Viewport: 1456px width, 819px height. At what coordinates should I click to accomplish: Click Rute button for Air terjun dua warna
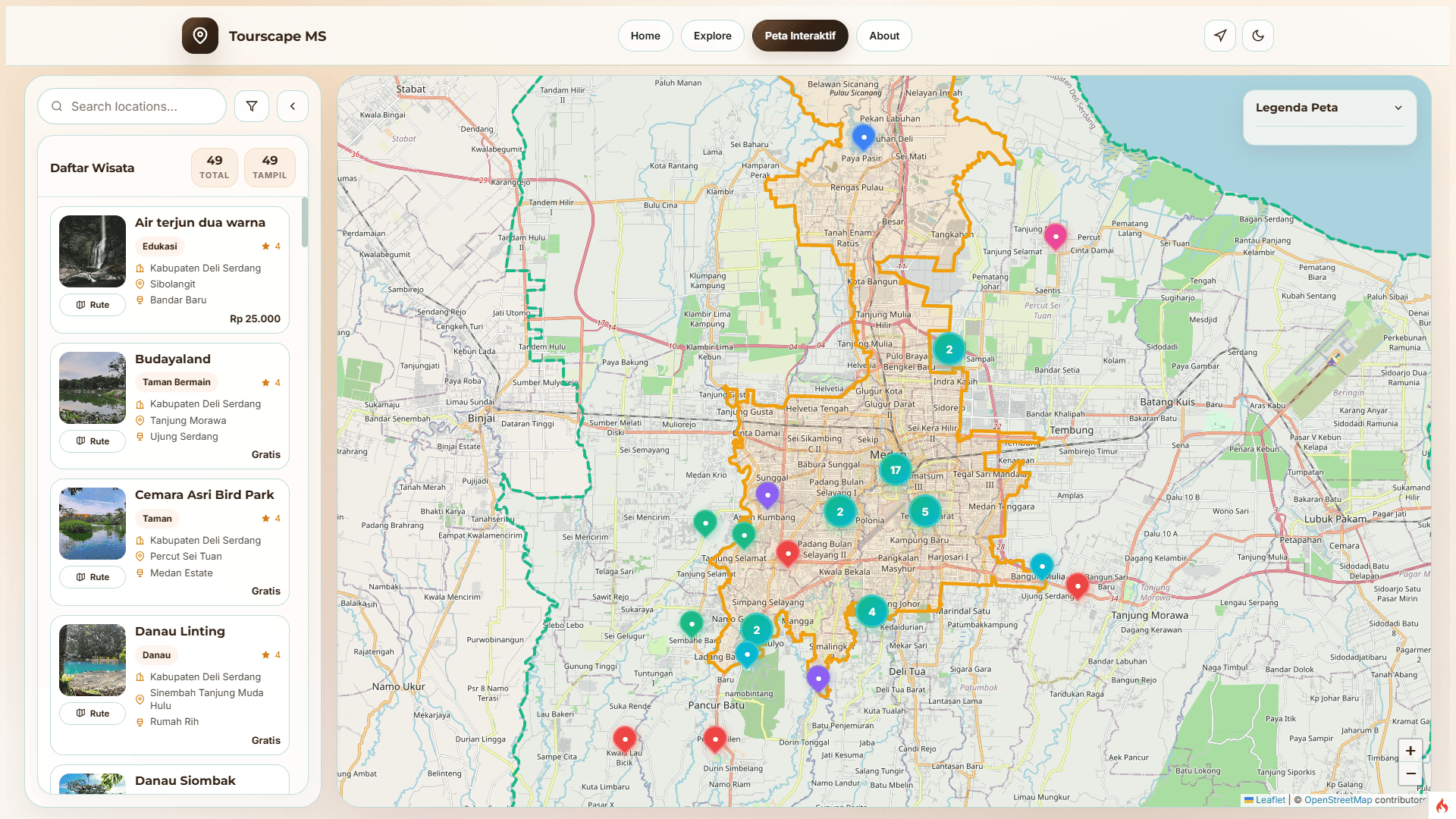[x=93, y=305]
